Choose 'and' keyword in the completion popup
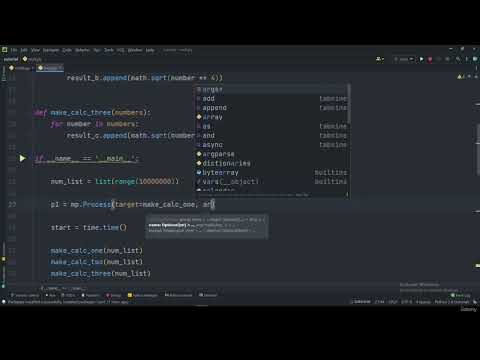The image size is (480, 360). [272, 136]
